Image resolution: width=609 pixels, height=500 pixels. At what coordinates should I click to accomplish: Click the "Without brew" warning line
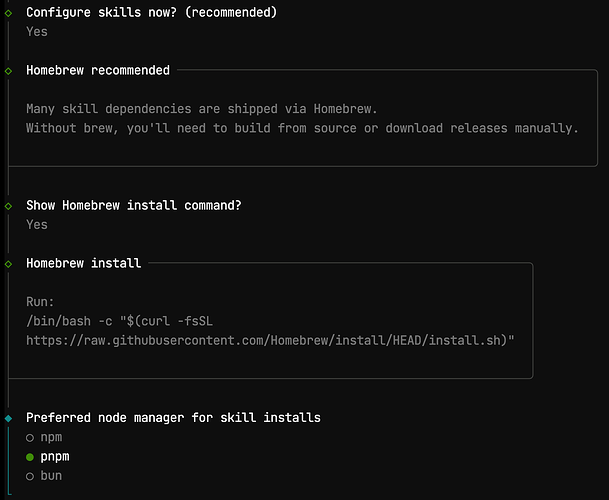pyautogui.click(x=302, y=128)
